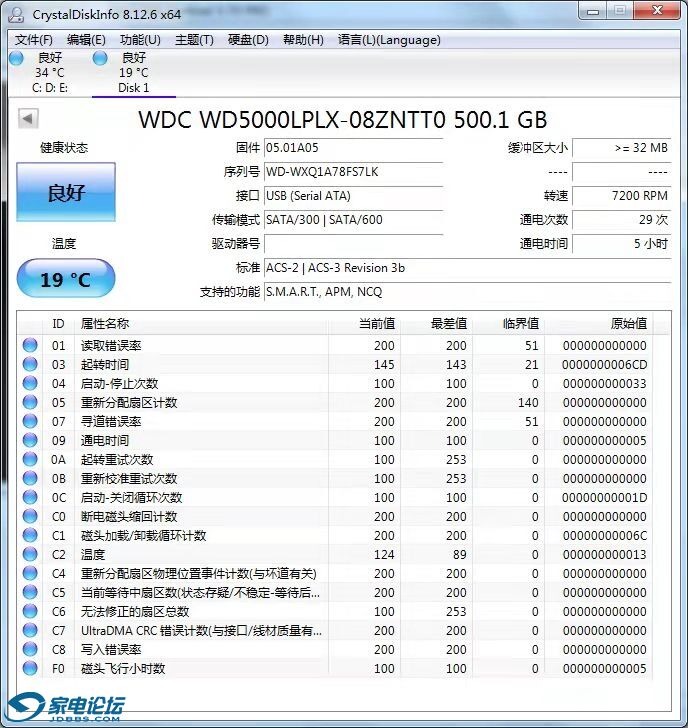688x728 pixels.
Task: Select the 温度 attribute name in row C2
Action: coord(93,554)
